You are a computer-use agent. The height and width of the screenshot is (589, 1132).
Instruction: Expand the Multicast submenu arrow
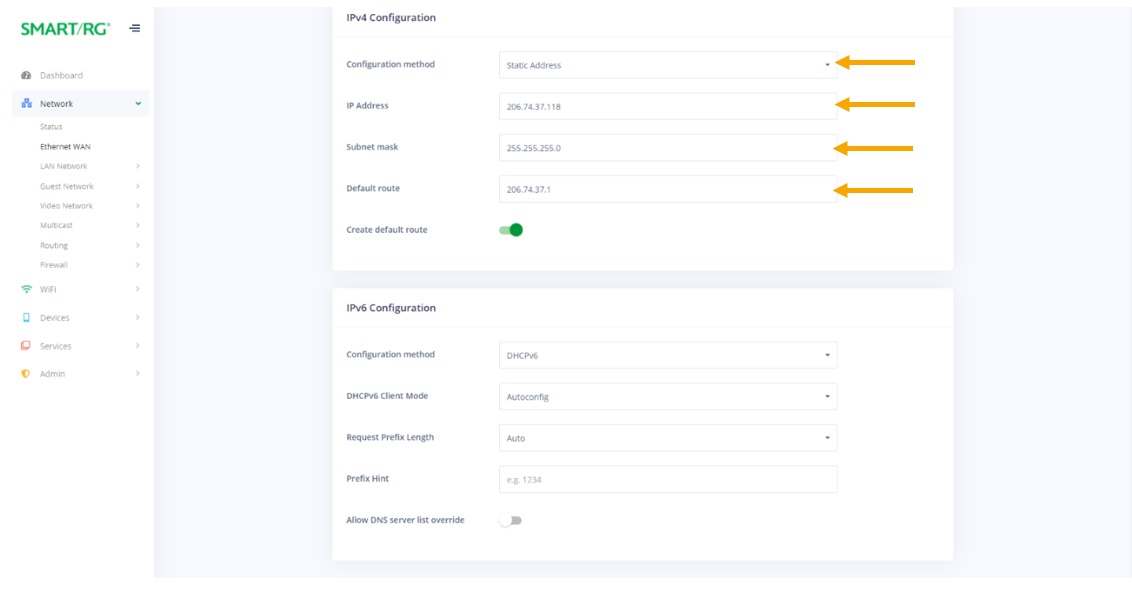[x=138, y=225]
